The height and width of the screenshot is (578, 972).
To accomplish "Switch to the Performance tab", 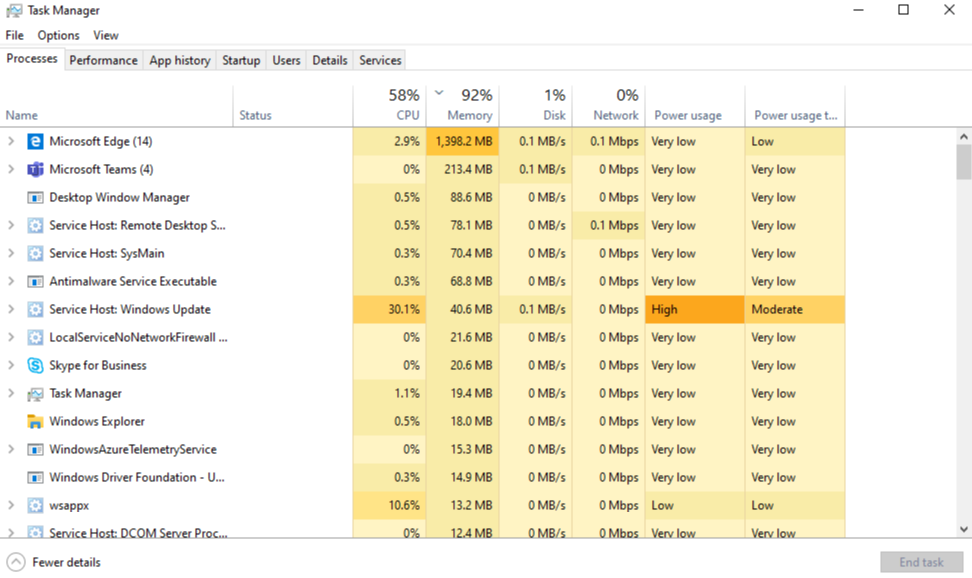I will (104, 60).
